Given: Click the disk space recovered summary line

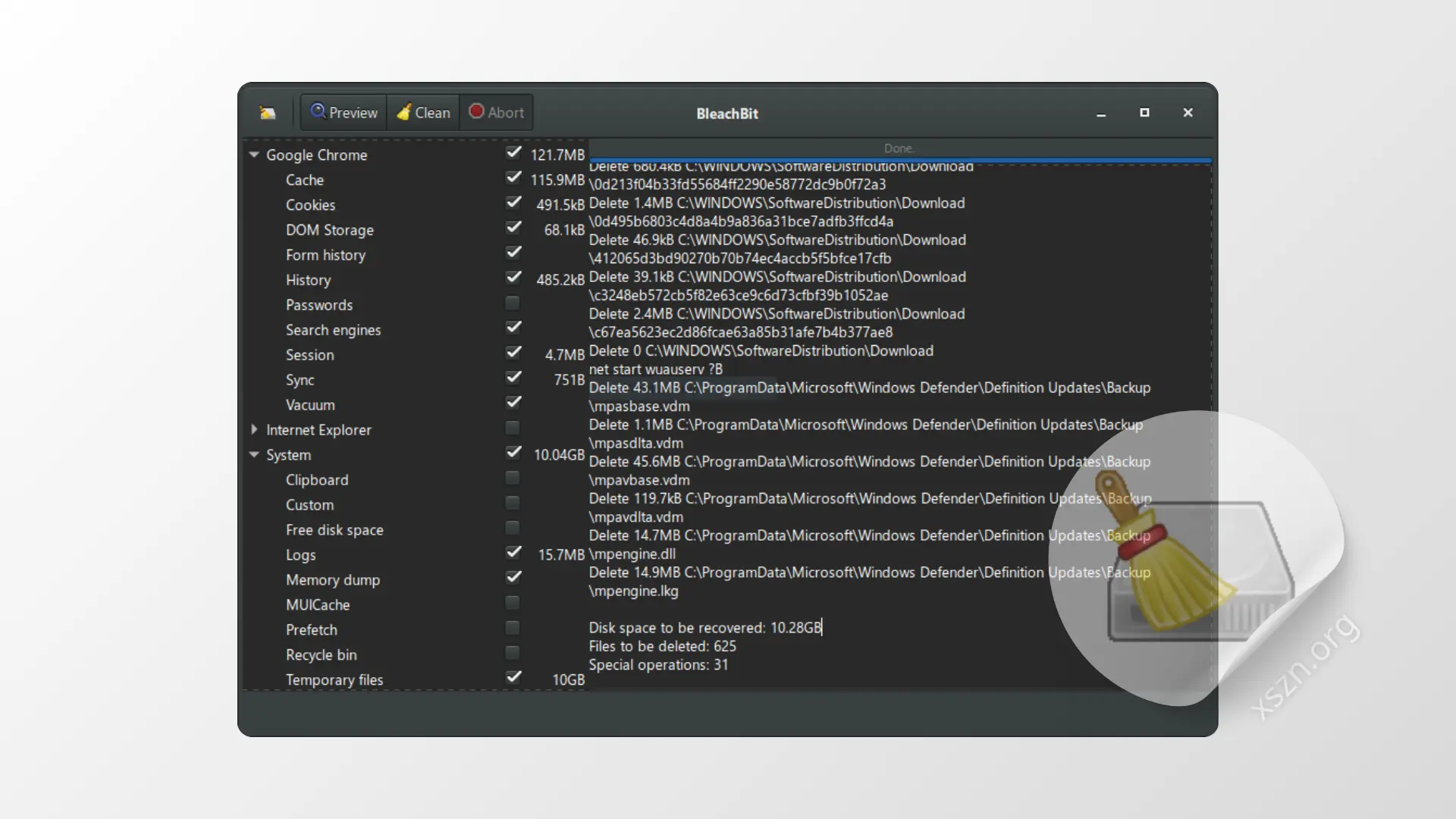Looking at the screenshot, I should coord(704,628).
